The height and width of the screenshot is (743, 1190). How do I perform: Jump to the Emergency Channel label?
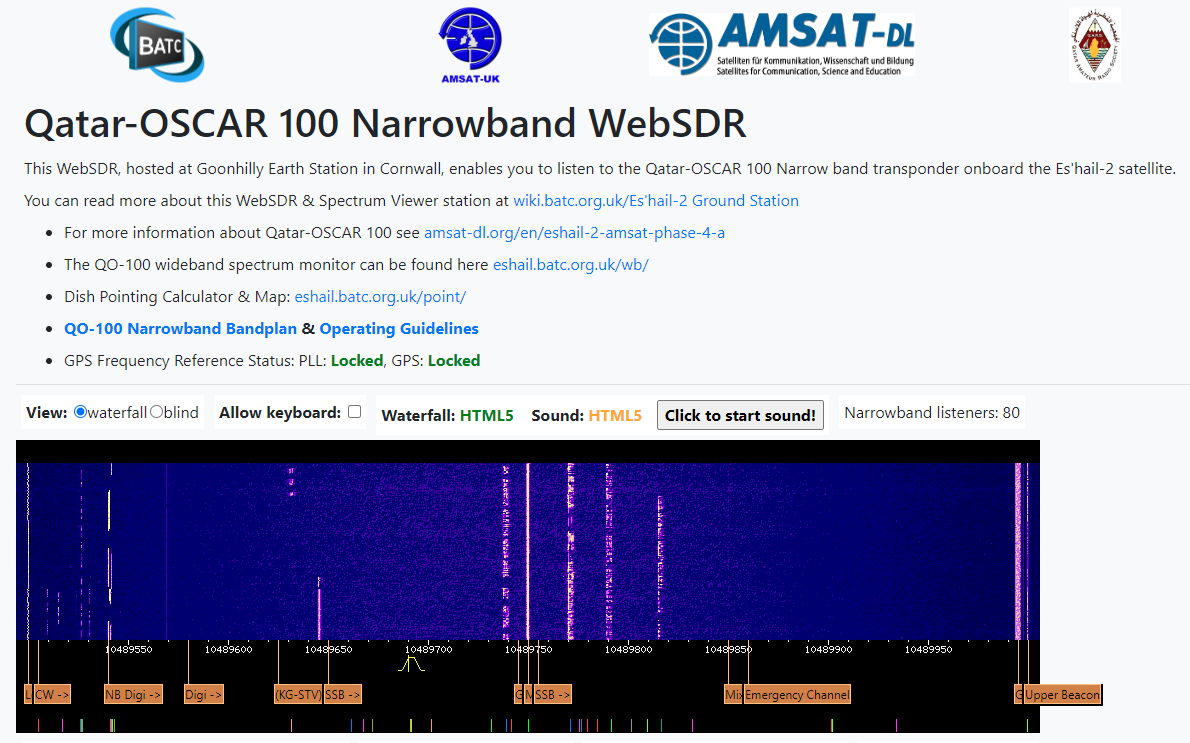(x=798, y=694)
